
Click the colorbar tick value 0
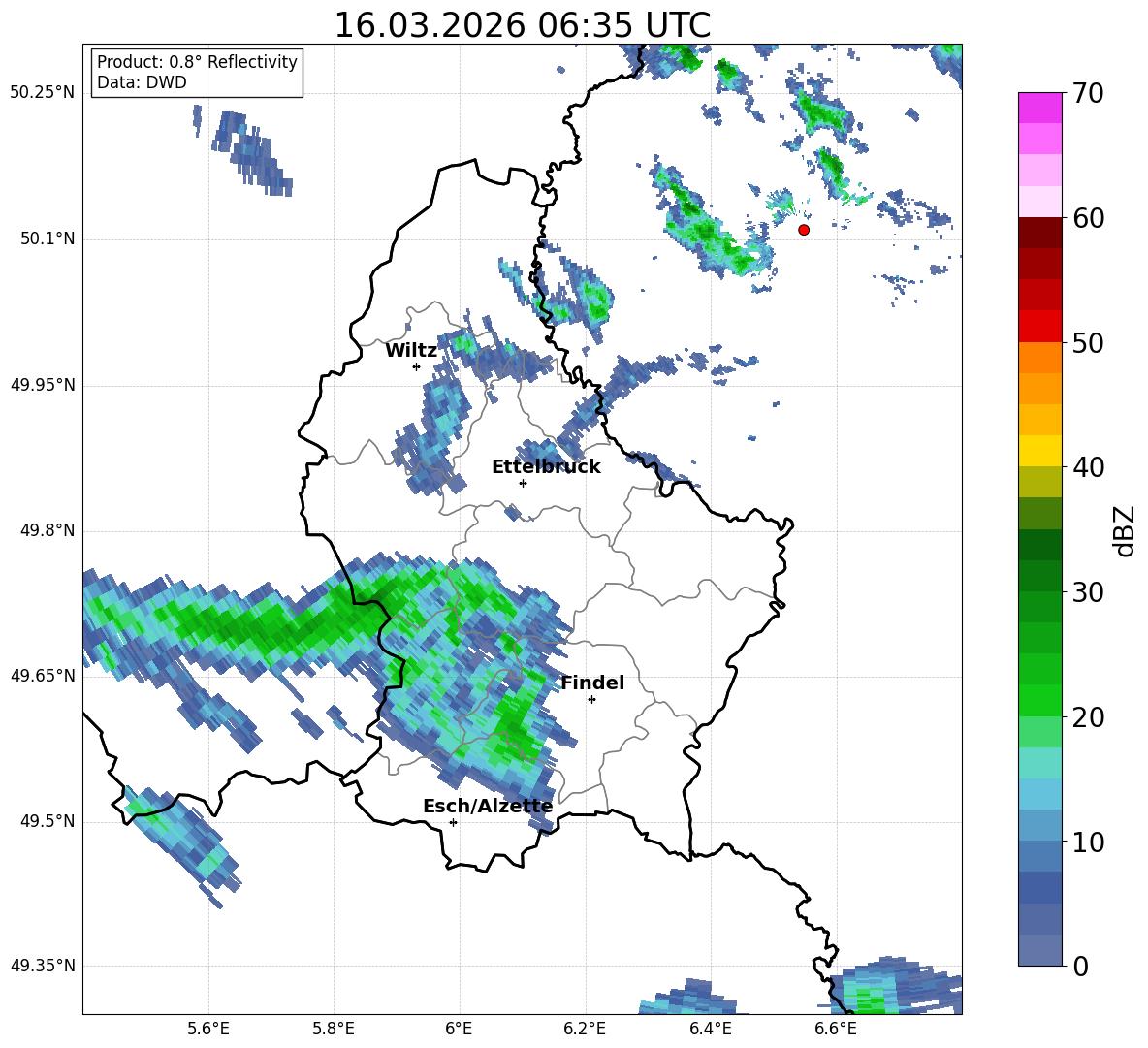click(x=1080, y=966)
